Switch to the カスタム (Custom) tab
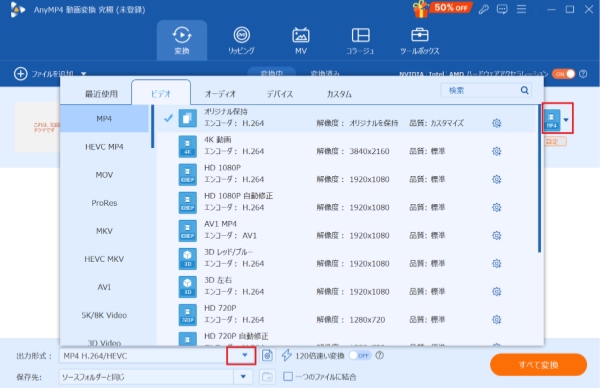 tap(339, 94)
